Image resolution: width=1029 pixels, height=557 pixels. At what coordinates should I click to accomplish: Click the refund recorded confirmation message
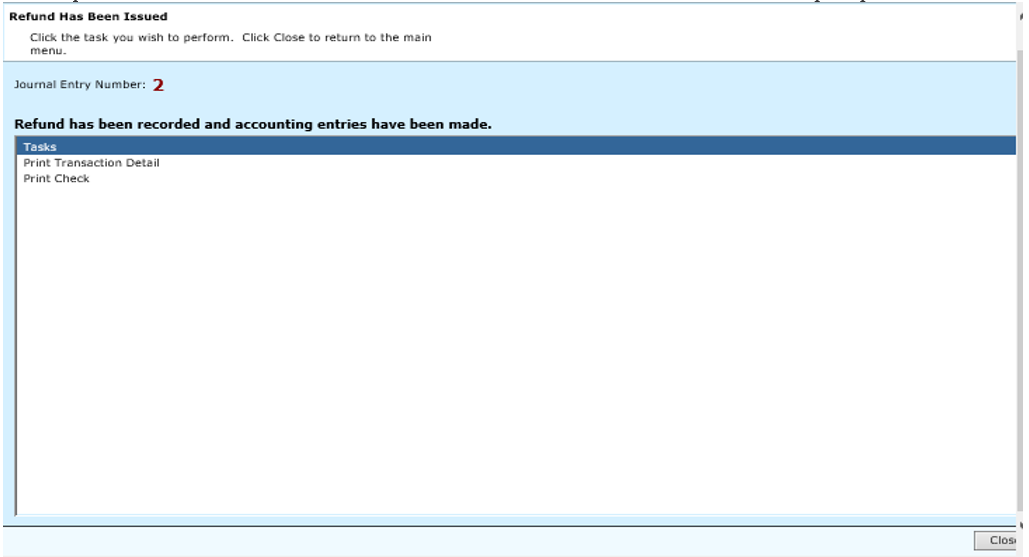click(x=252, y=125)
